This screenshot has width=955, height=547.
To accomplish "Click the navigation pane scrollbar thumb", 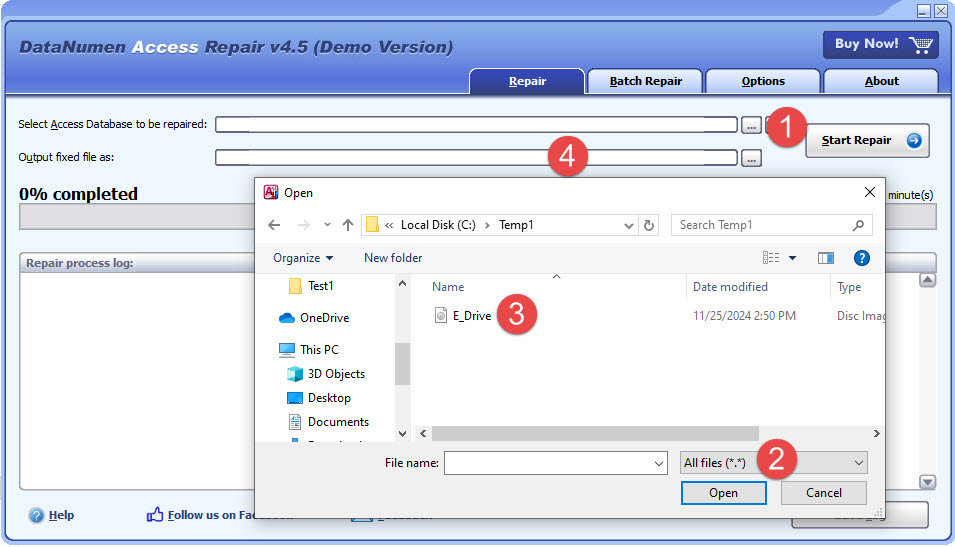I will pos(402,364).
